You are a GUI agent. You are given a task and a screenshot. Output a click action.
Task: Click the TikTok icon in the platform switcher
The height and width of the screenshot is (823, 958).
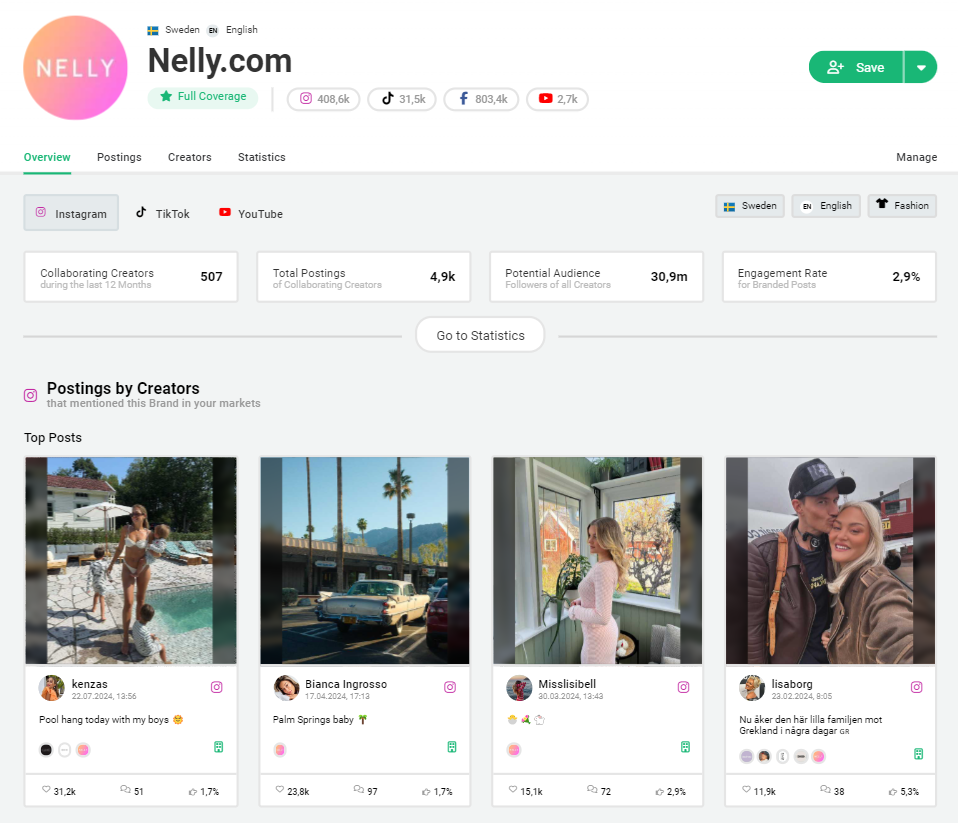141,213
